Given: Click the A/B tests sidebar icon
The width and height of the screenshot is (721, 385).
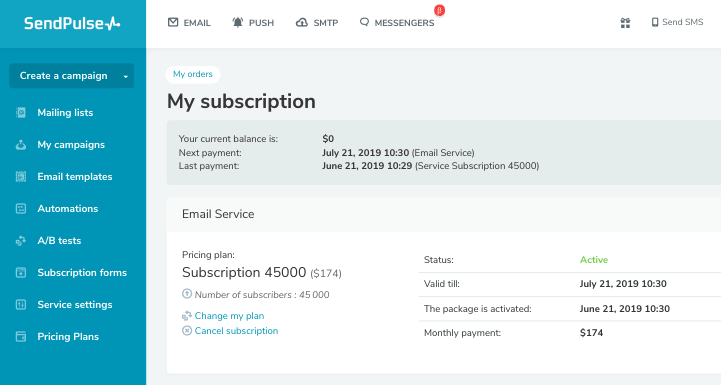Looking at the screenshot, I should point(21,241).
